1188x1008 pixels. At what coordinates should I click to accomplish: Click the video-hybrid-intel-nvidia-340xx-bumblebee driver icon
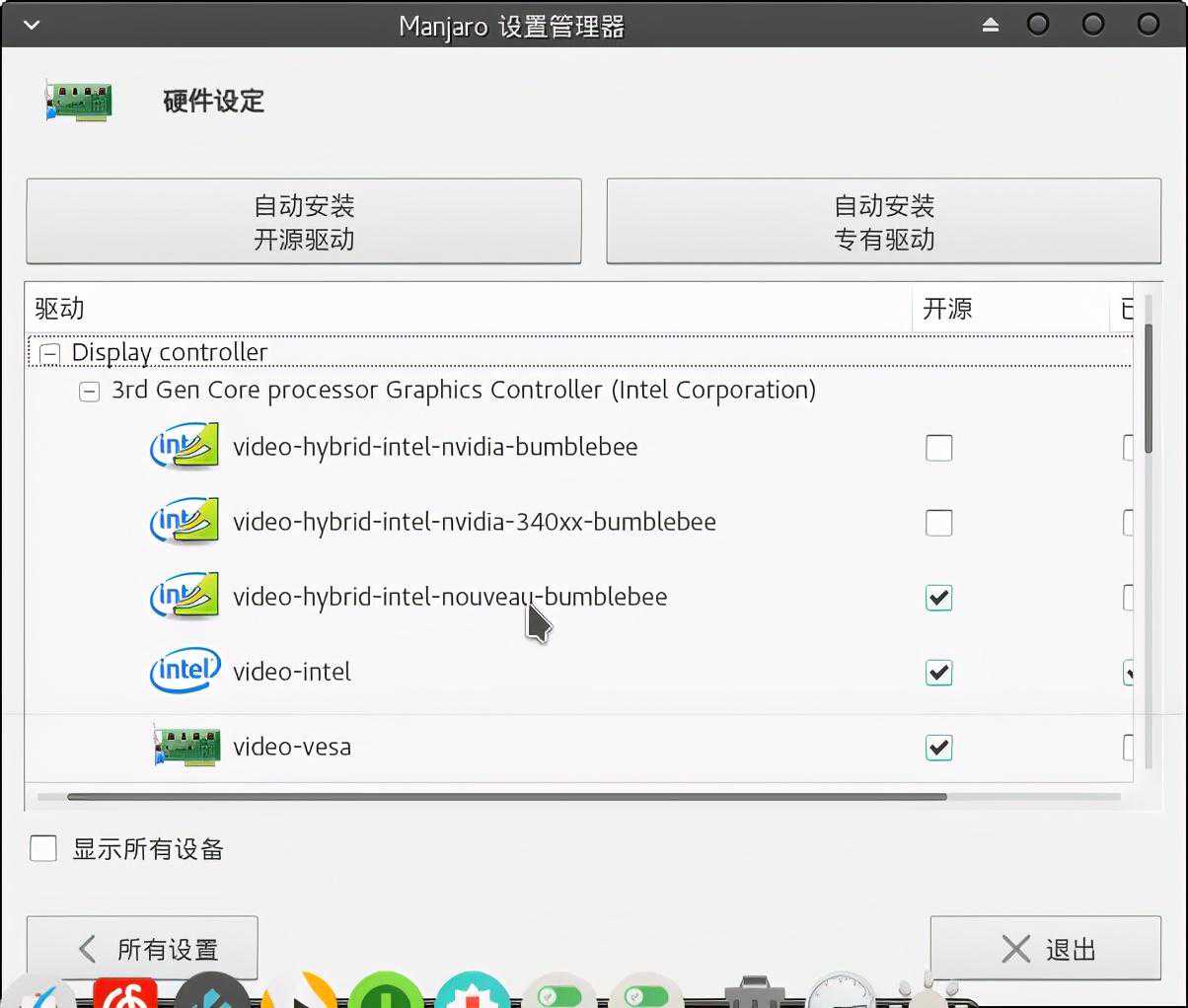[184, 522]
